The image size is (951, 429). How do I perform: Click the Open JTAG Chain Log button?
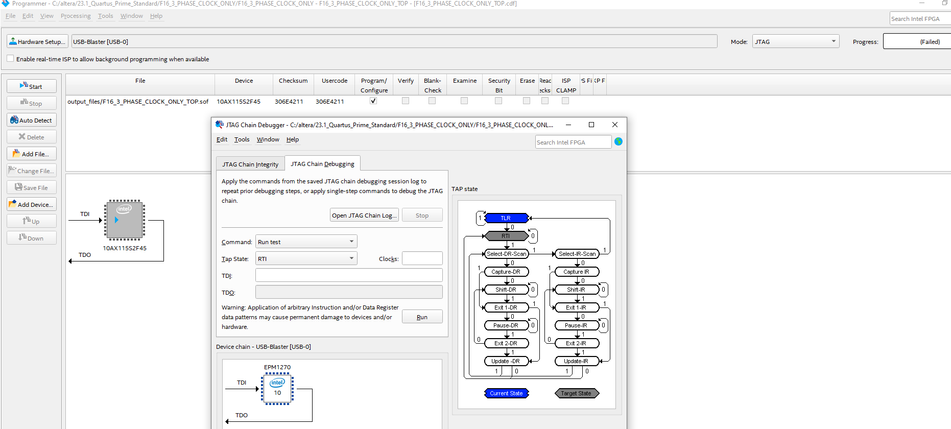[364, 215]
